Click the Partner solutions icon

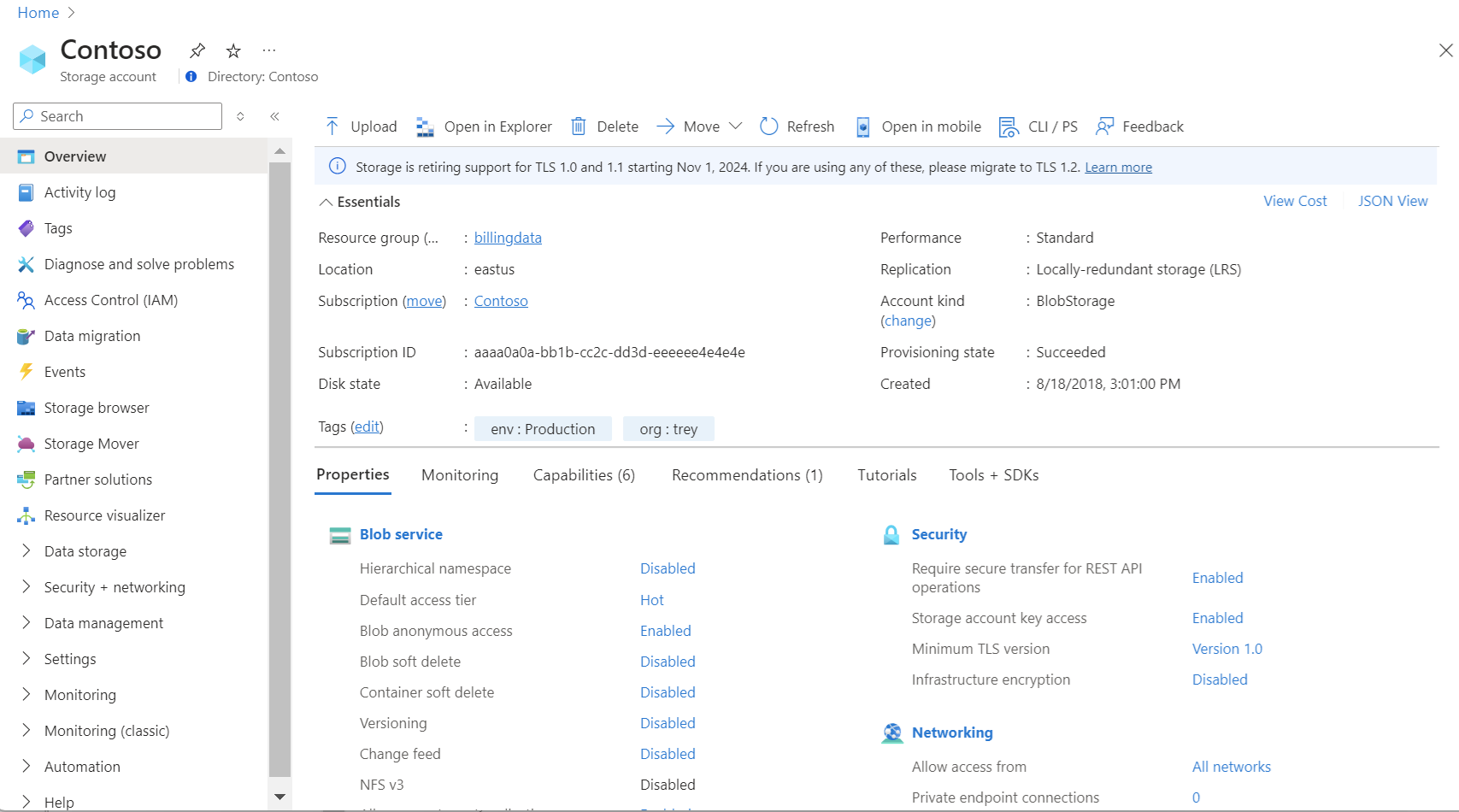pyautogui.click(x=26, y=480)
